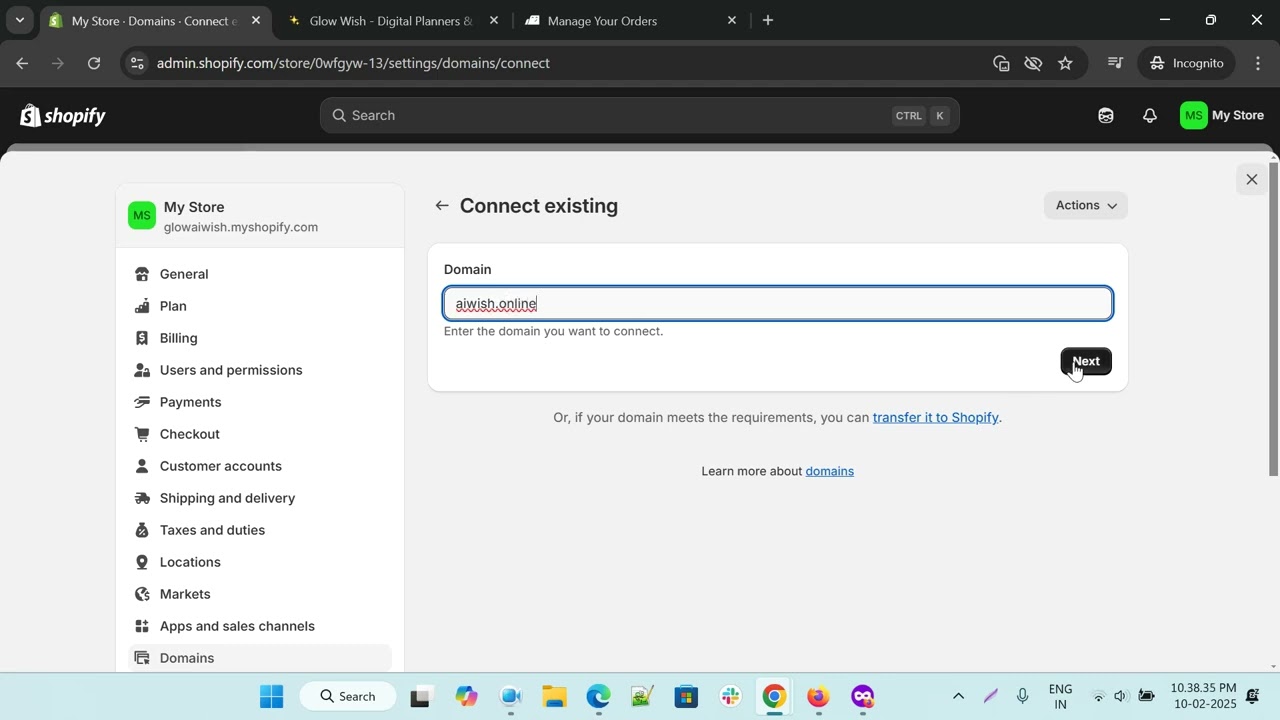Open the tab search dropdown arrow
Image resolution: width=1280 pixels, height=720 pixels.
19,20
